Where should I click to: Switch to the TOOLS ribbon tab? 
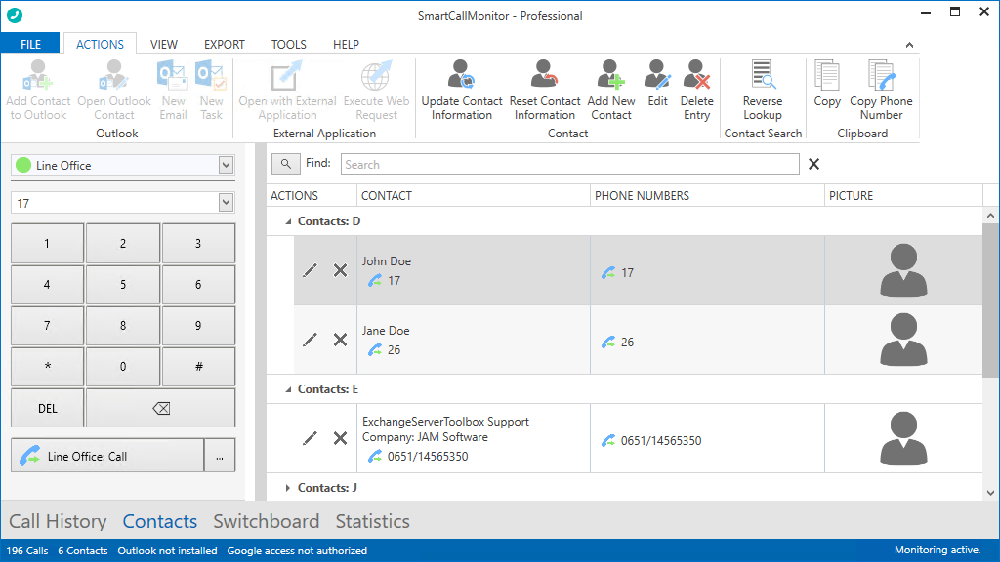click(x=288, y=44)
